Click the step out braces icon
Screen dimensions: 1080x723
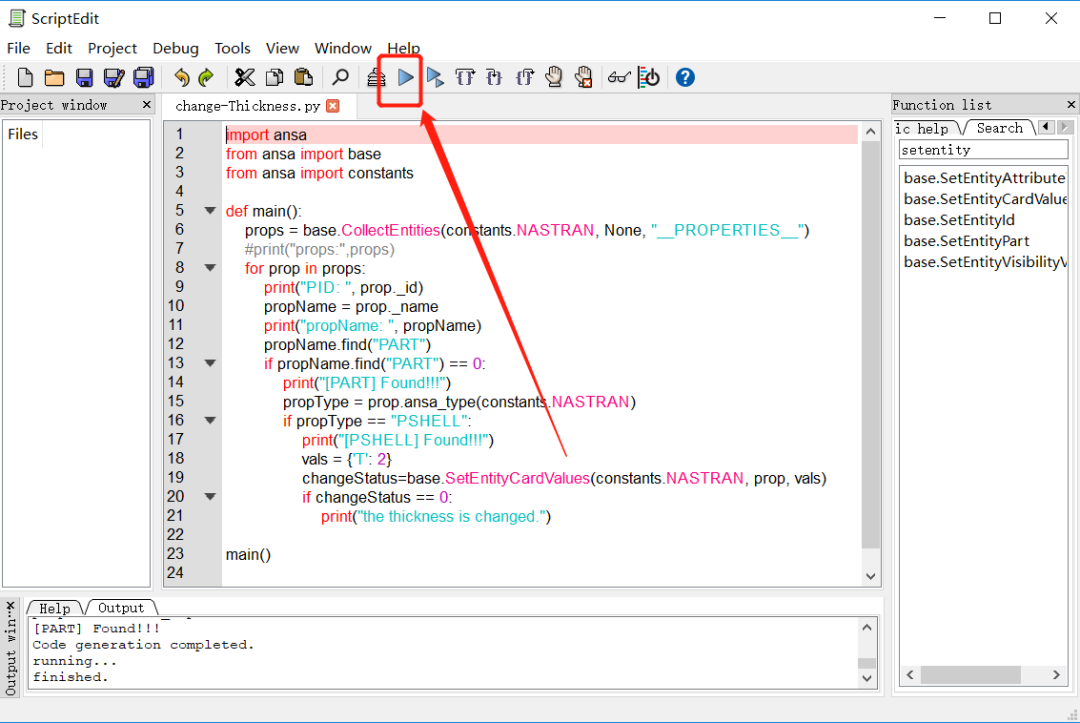(x=524, y=77)
